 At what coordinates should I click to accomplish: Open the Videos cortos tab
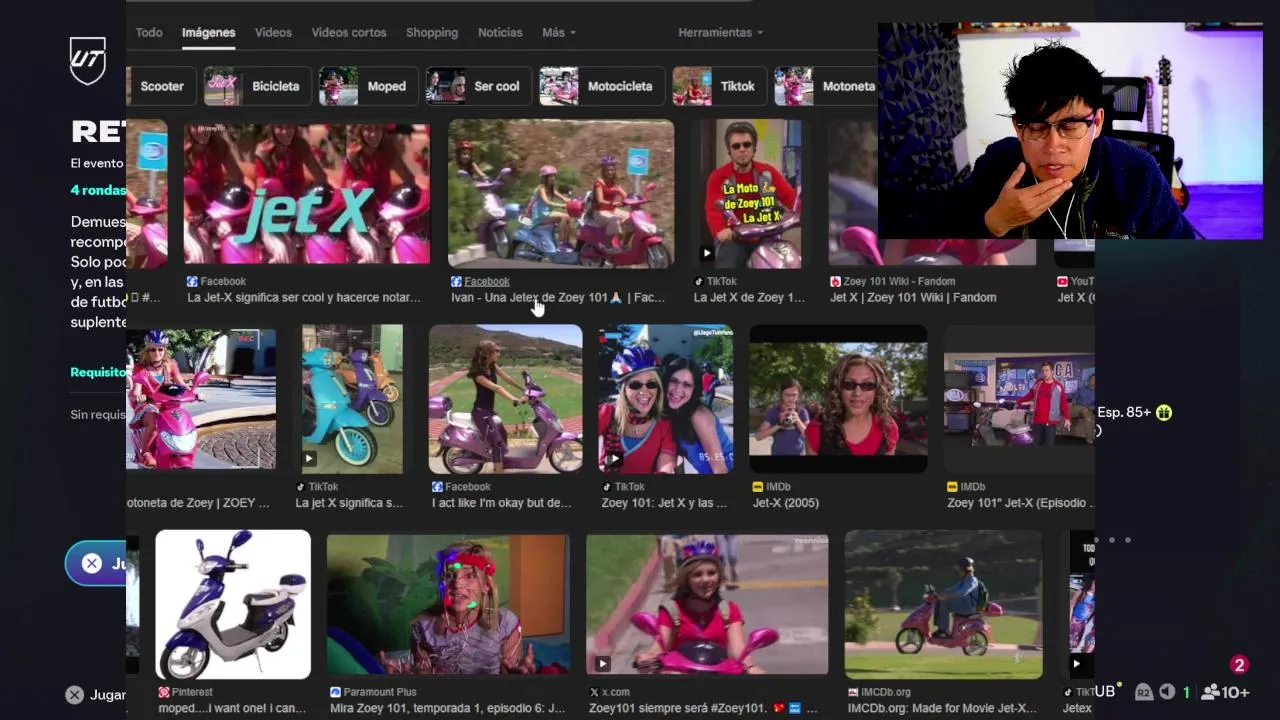pyautogui.click(x=348, y=33)
